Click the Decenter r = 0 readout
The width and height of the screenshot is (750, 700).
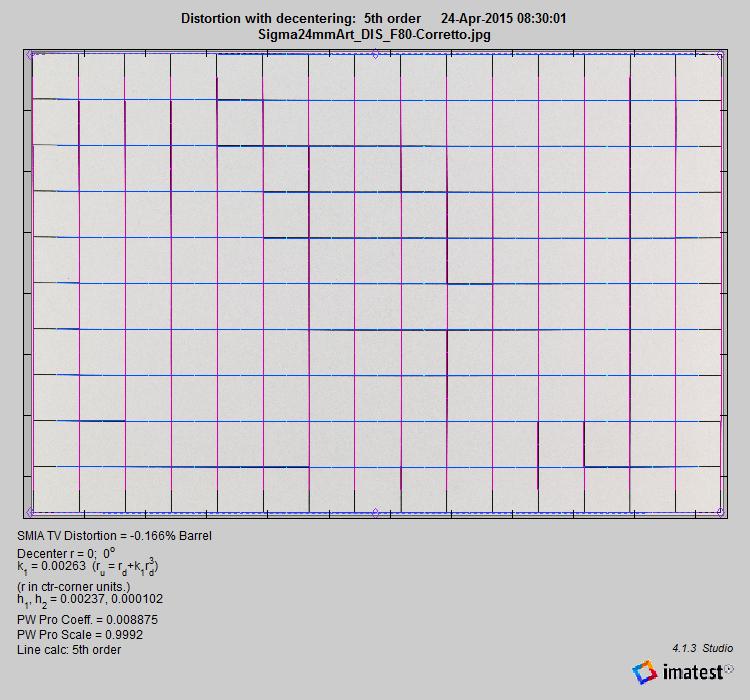click(66, 551)
